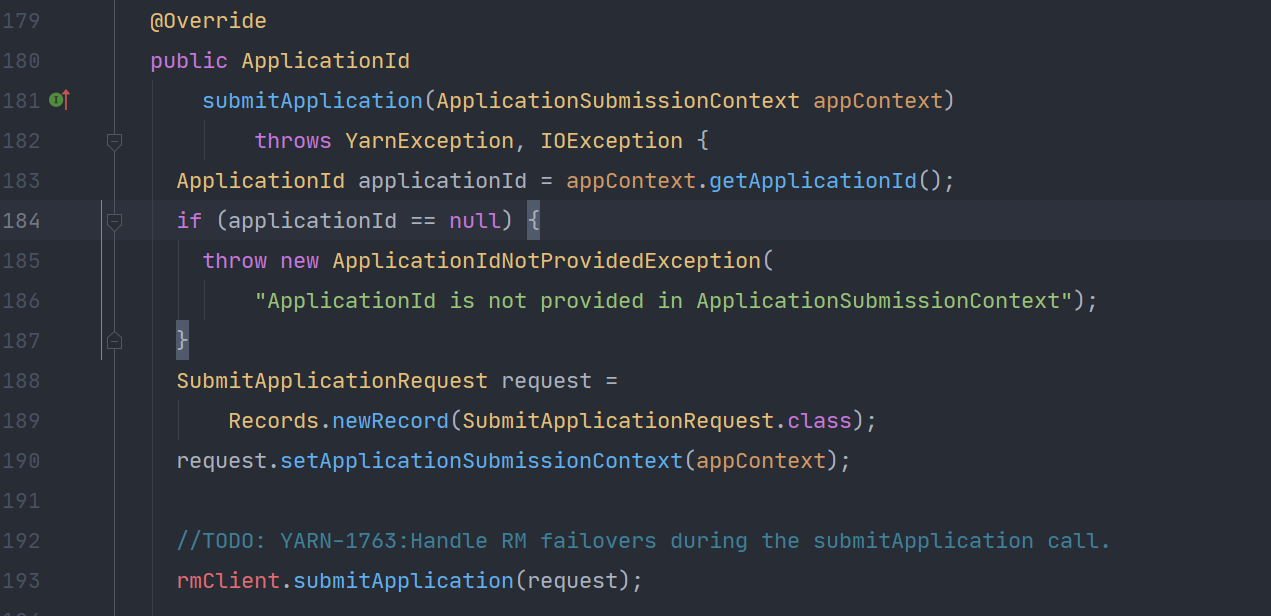This screenshot has width=1271, height=616.
Task: Click the fold end marker at line 187
Action: tap(114, 341)
